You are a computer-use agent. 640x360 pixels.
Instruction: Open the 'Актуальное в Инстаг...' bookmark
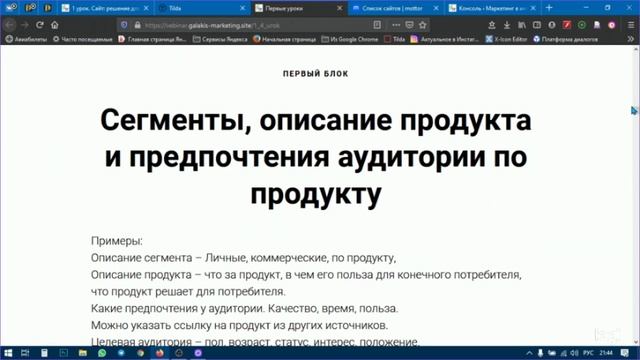click(444, 39)
